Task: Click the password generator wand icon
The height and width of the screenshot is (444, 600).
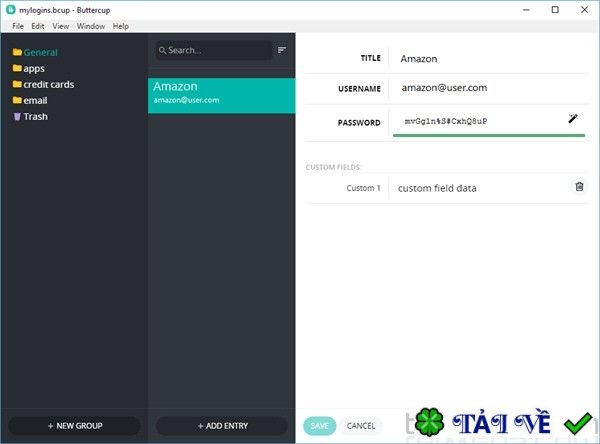Action: tap(572, 119)
